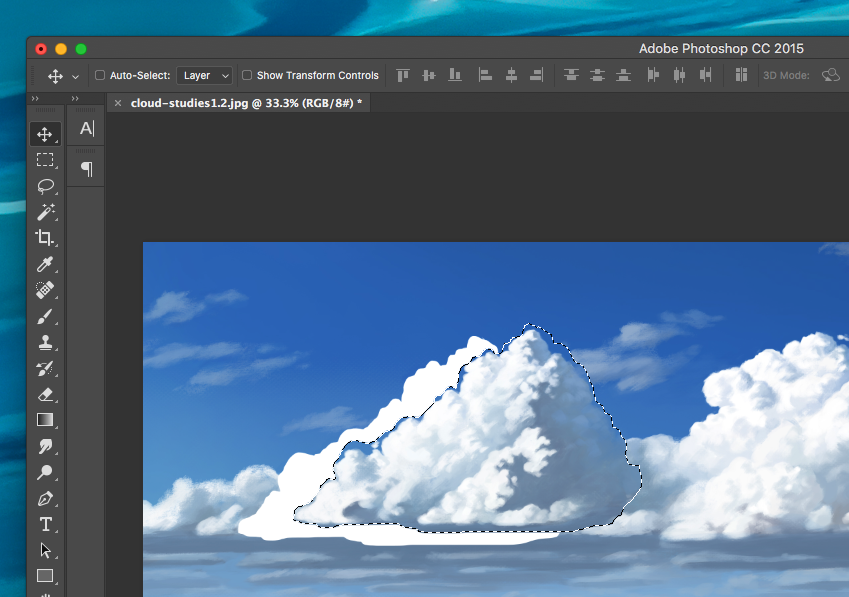The image size is (849, 597).
Task: Click the 3D Mode rotate icon
Action: 831,75
